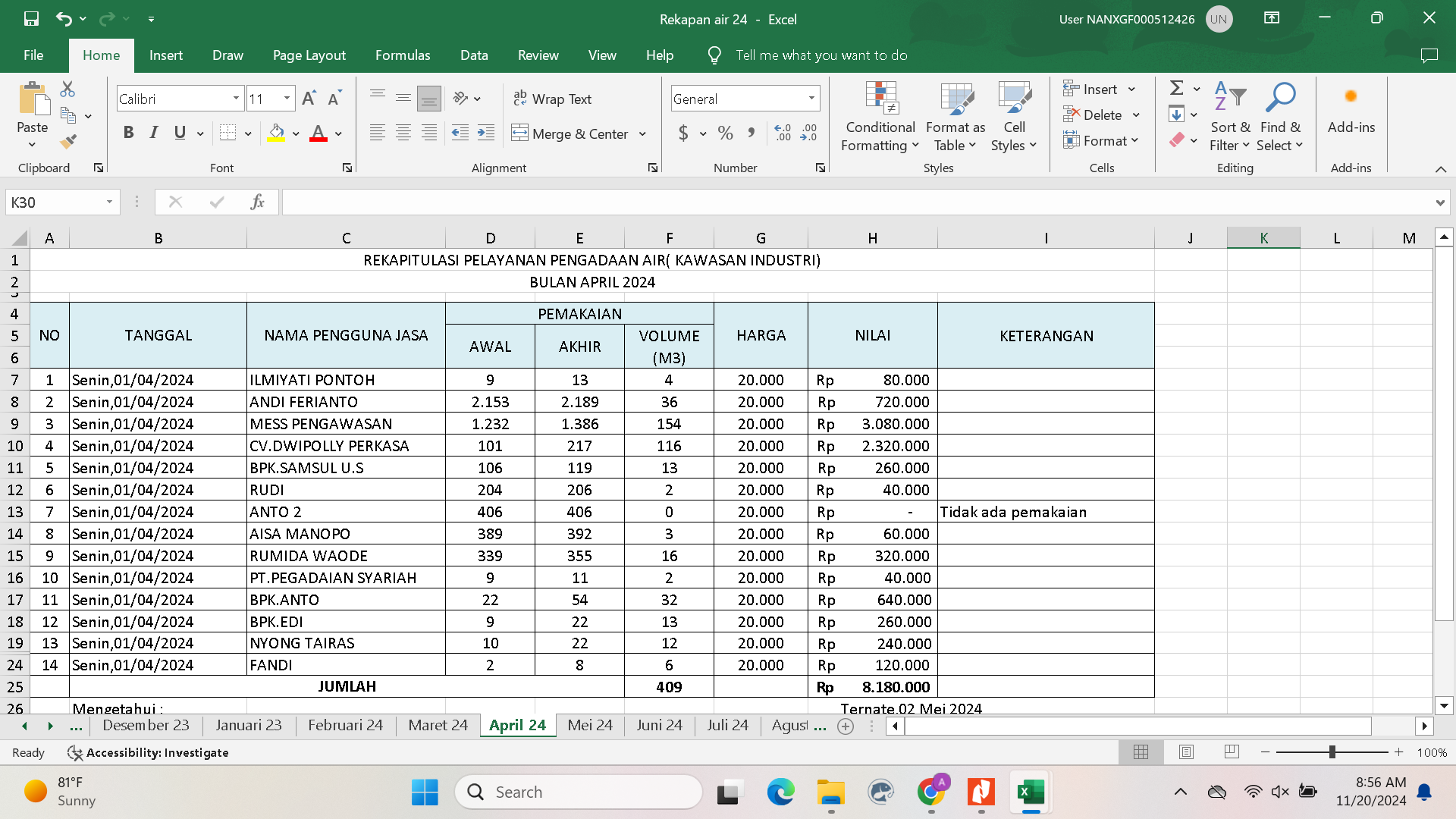
Task: Click Accounting Number Format dollar icon
Action: [683, 133]
